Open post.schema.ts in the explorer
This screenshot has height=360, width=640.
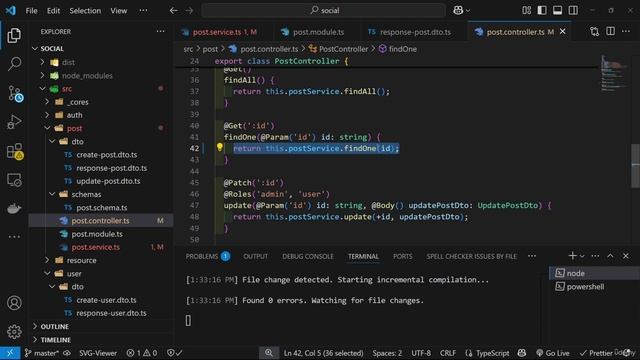pyautogui.click(x=102, y=207)
